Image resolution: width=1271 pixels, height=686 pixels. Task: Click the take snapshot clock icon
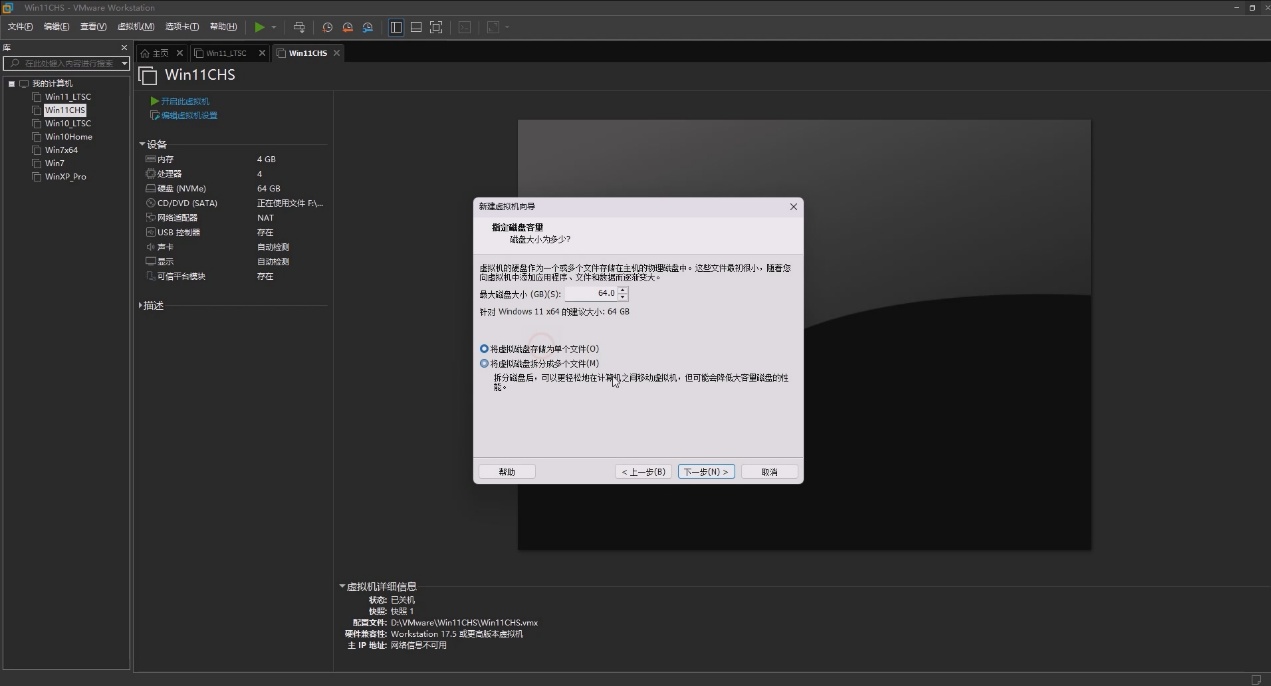tap(327, 27)
